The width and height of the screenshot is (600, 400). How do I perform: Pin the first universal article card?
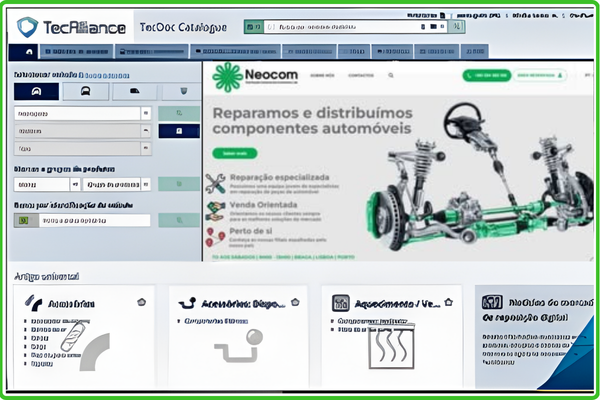[x=142, y=302]
